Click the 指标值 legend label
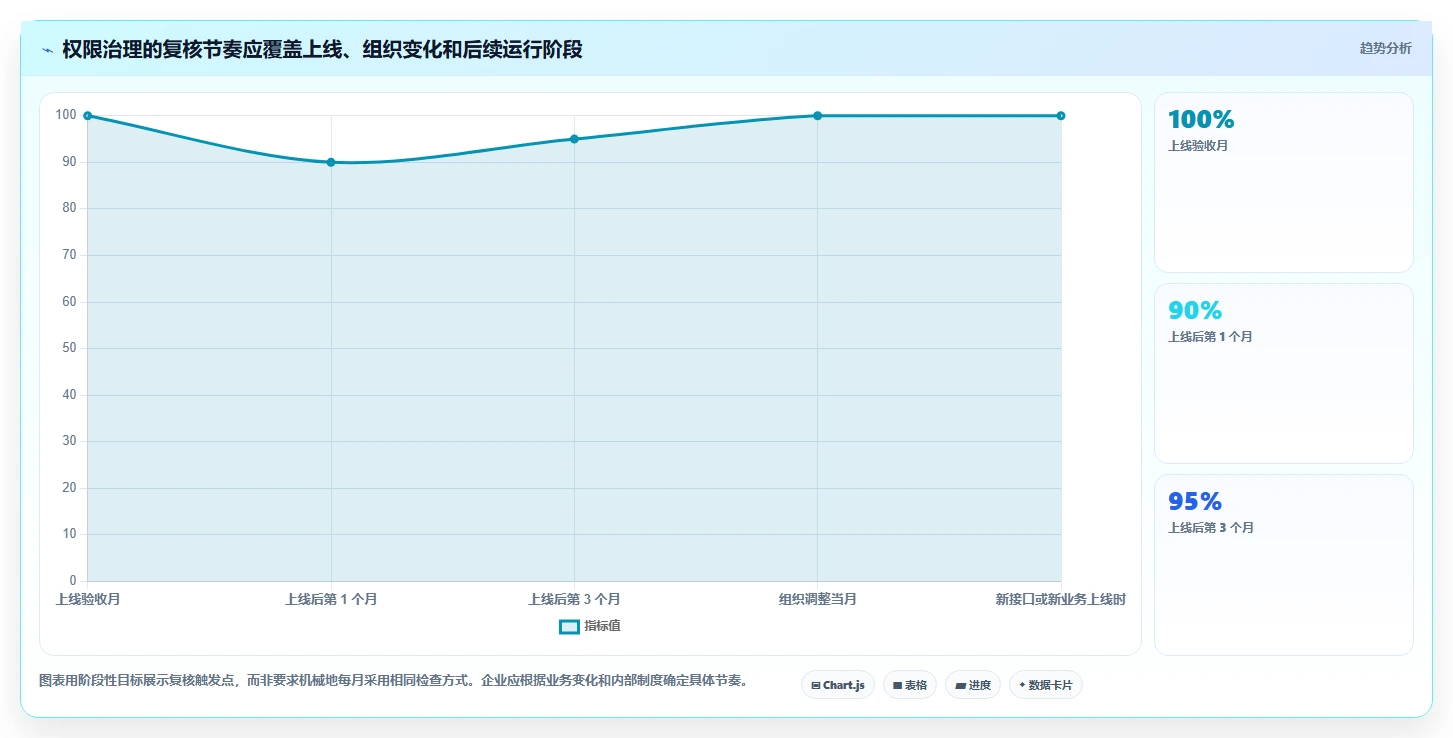The image size is (1453, 738). click(603, 626)
